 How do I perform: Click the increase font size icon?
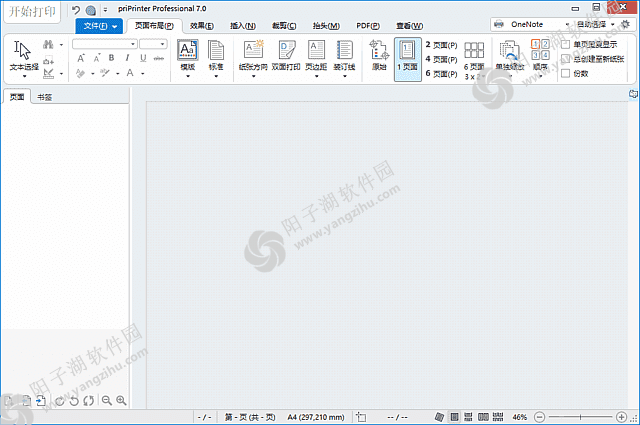click(81, 58)
